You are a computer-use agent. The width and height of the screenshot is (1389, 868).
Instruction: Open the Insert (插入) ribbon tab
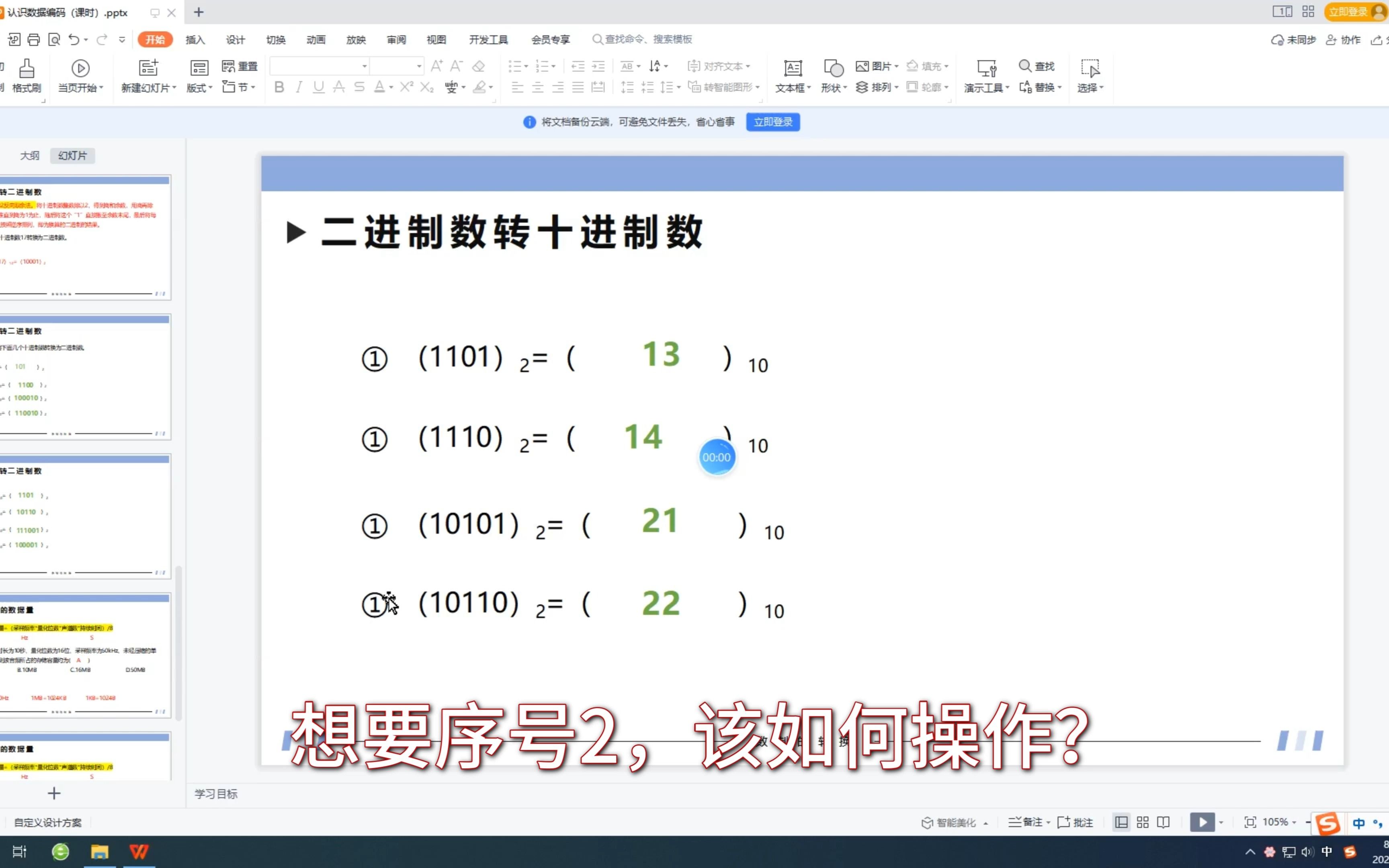point(195,40)
